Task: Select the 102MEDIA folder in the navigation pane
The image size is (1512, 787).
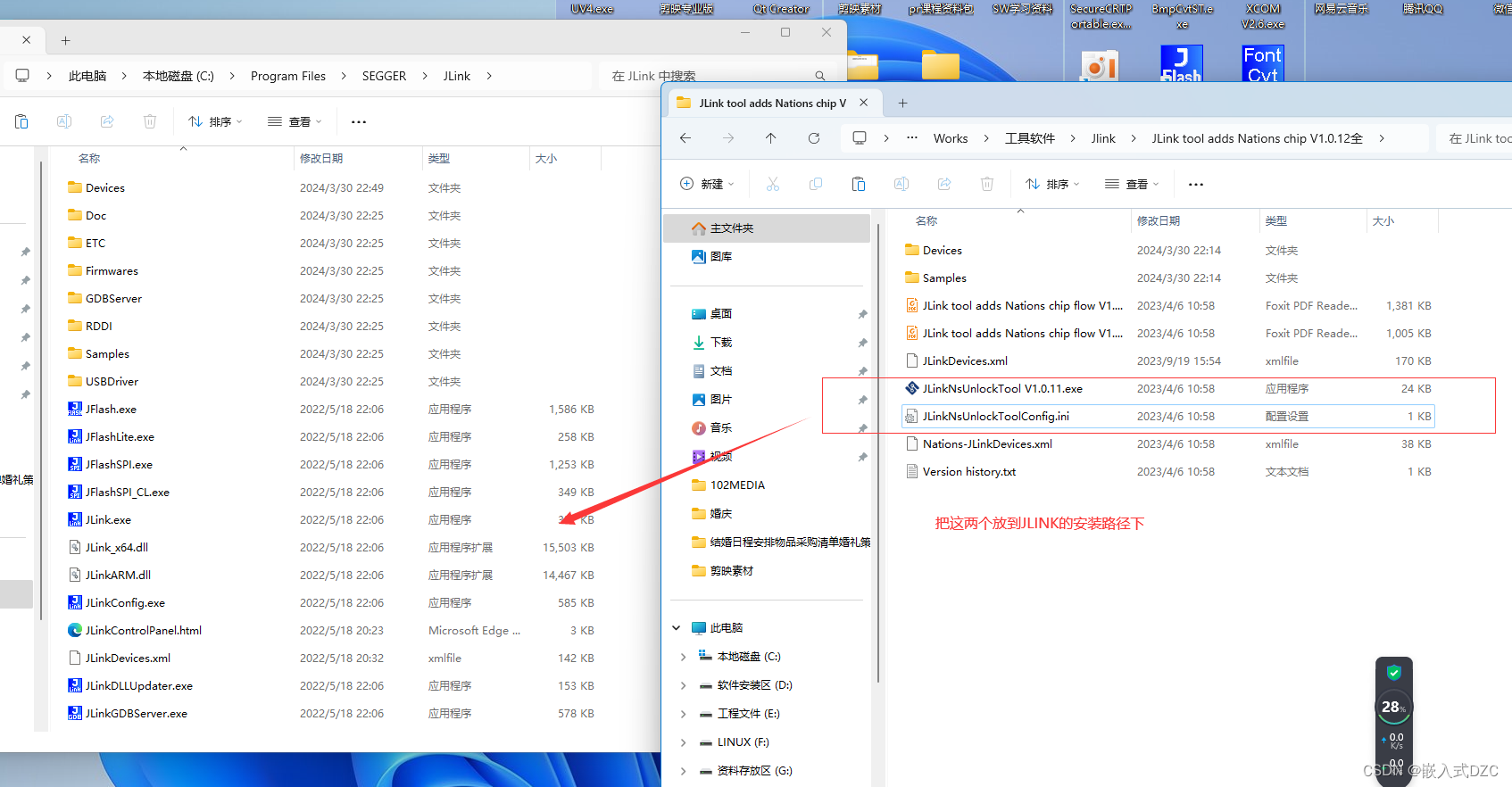Action: [x=767, y=485]
